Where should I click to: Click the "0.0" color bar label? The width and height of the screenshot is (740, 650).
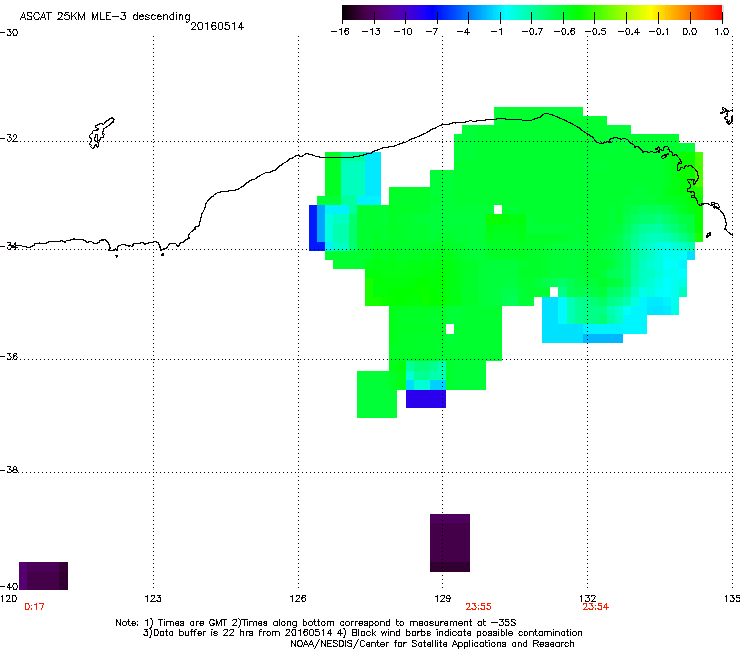click(690, 32)
